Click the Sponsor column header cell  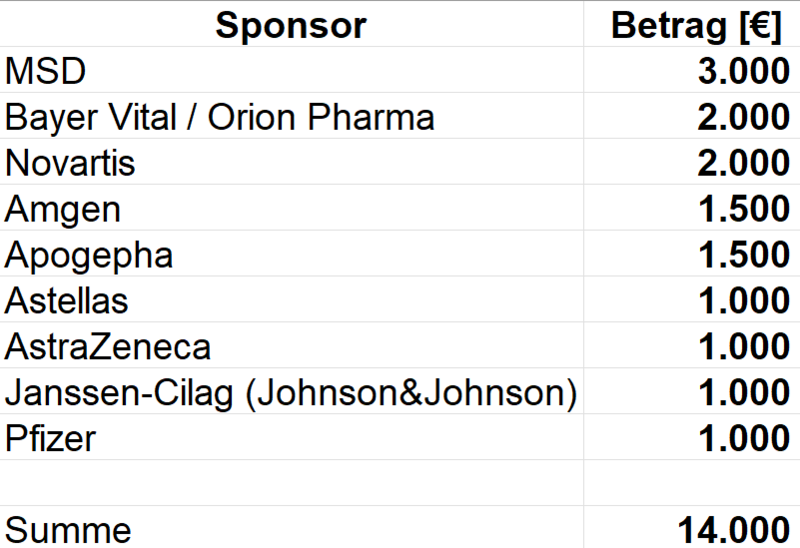pos(291,26)
